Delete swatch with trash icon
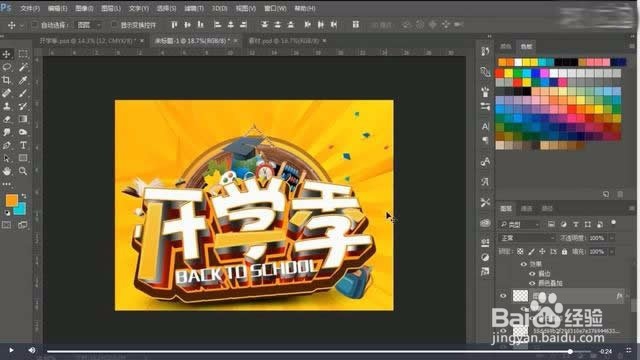640x360 pixels. pyautogui.click(x=620, y=194)
